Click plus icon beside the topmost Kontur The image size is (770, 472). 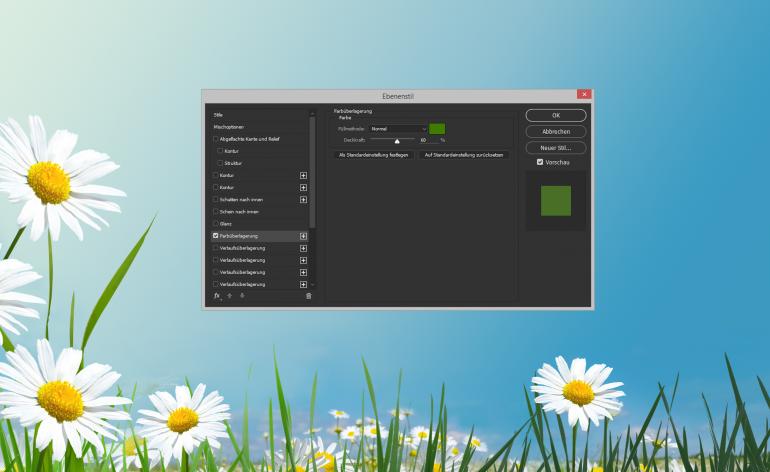[303, 175]
